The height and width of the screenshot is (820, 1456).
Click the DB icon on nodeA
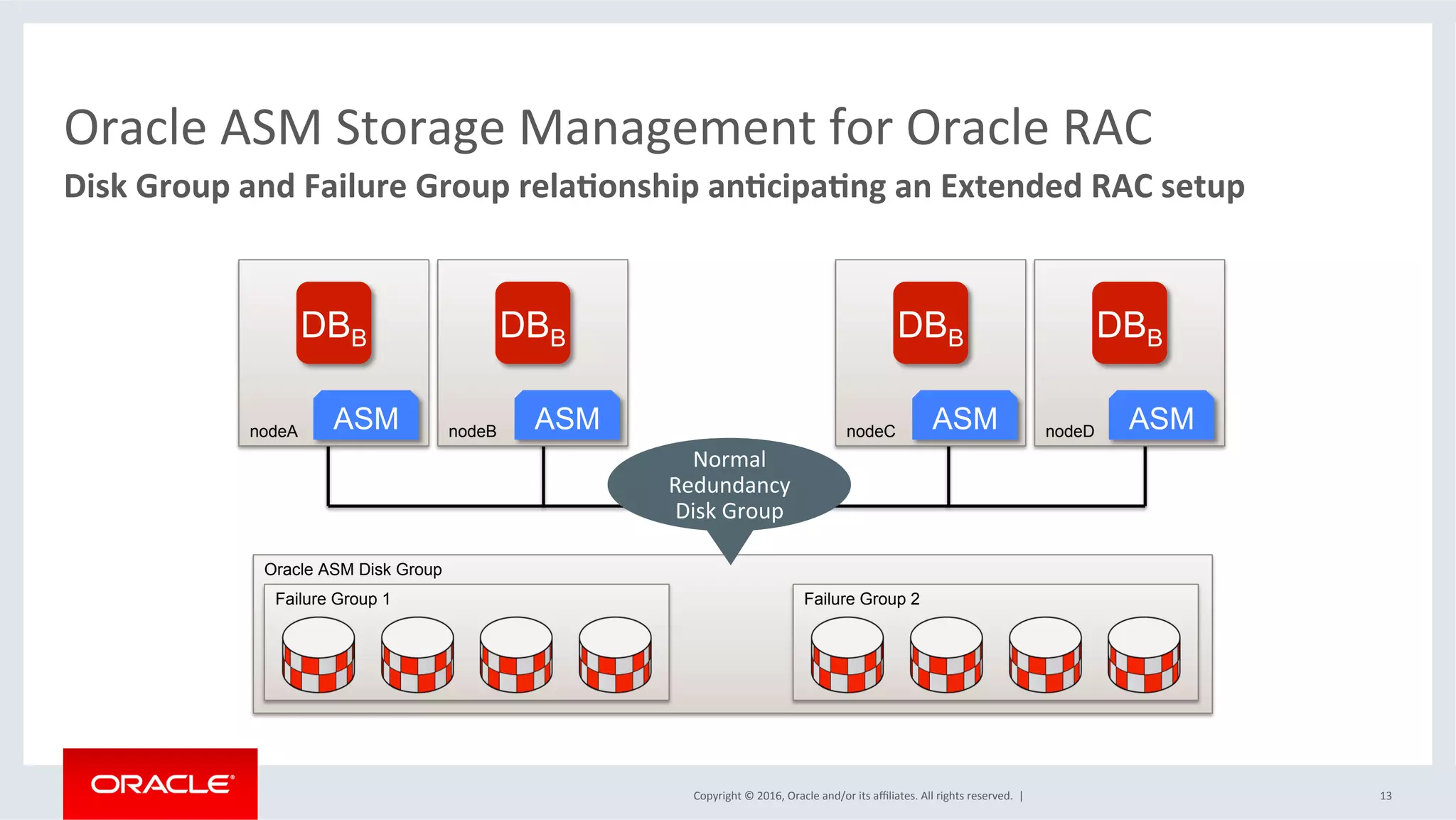(x=333, y=323)
